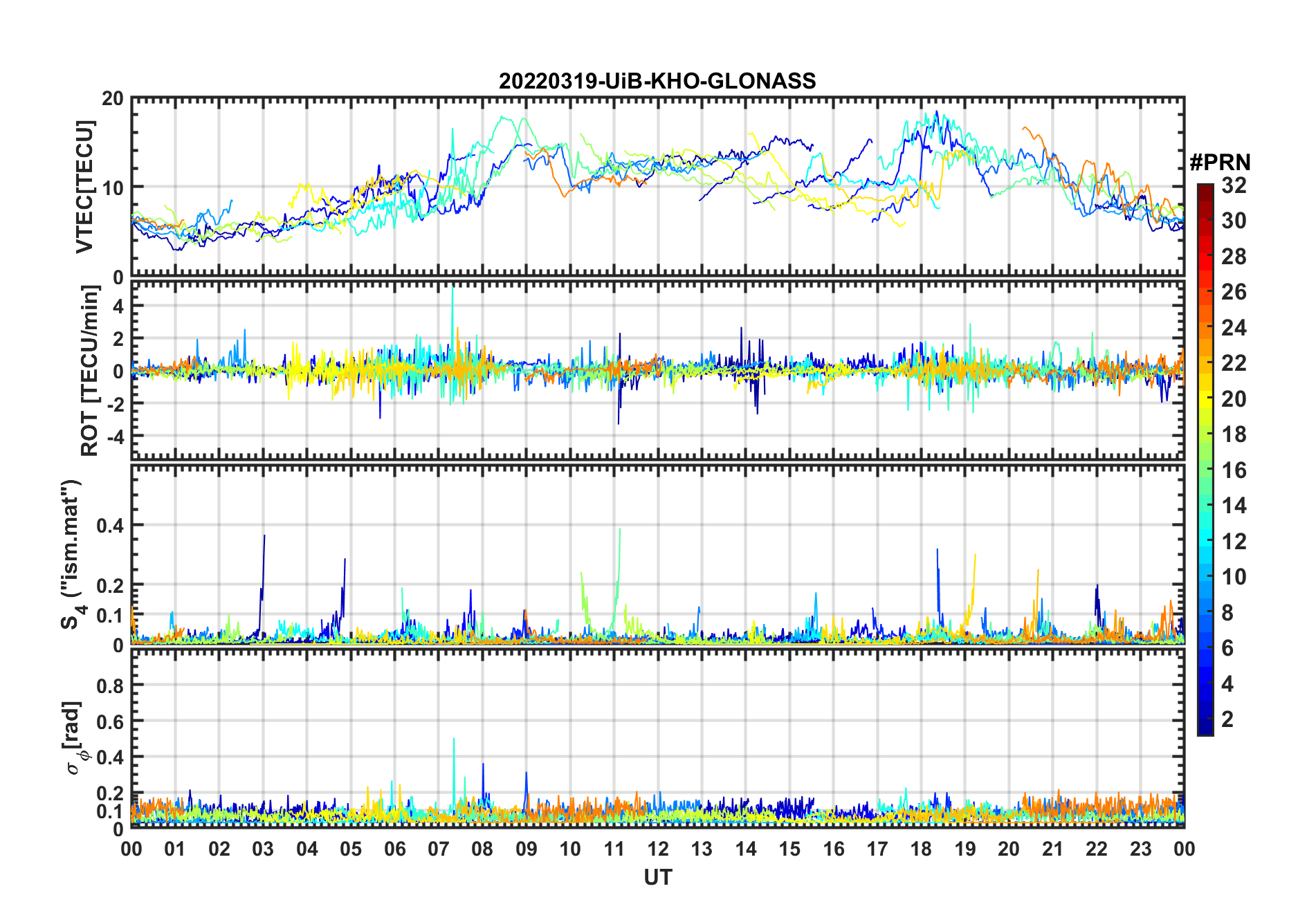Screen dimensions: 1316x920
Task: Click x-axis hour tick label 05
Action: (x=351, y=849)
